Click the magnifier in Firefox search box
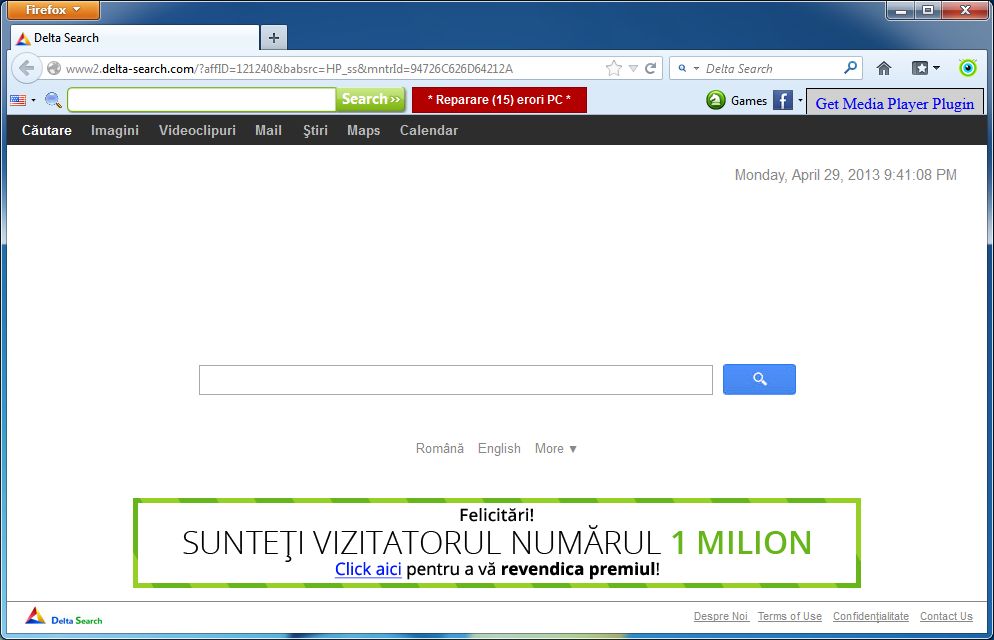Viewport: 994px width, 640px height. [851, 68]
